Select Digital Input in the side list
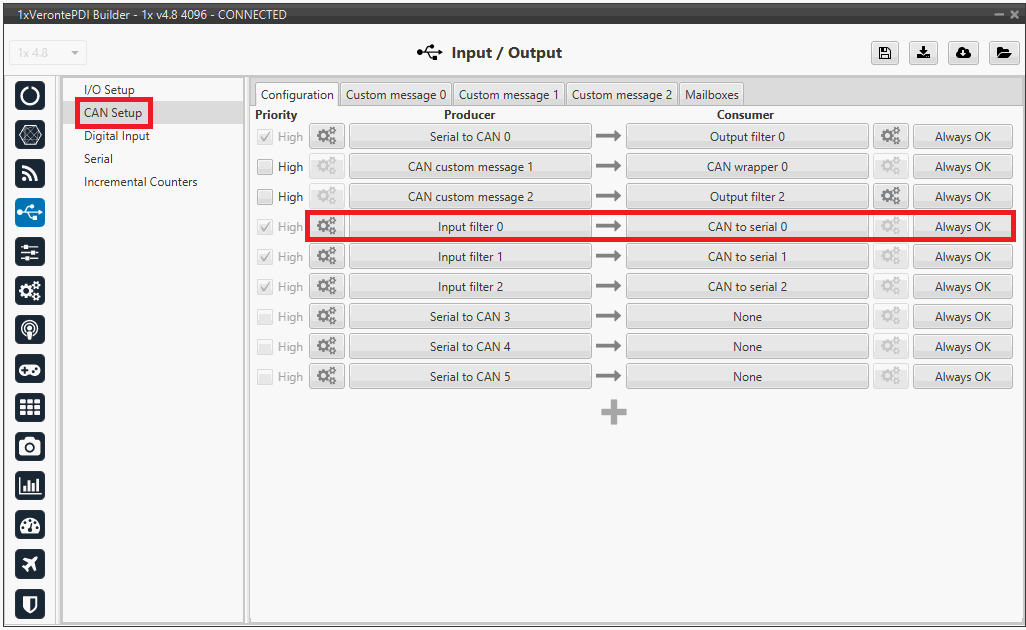This screenshot has width=1026, height=630. [x=116, y=136]
